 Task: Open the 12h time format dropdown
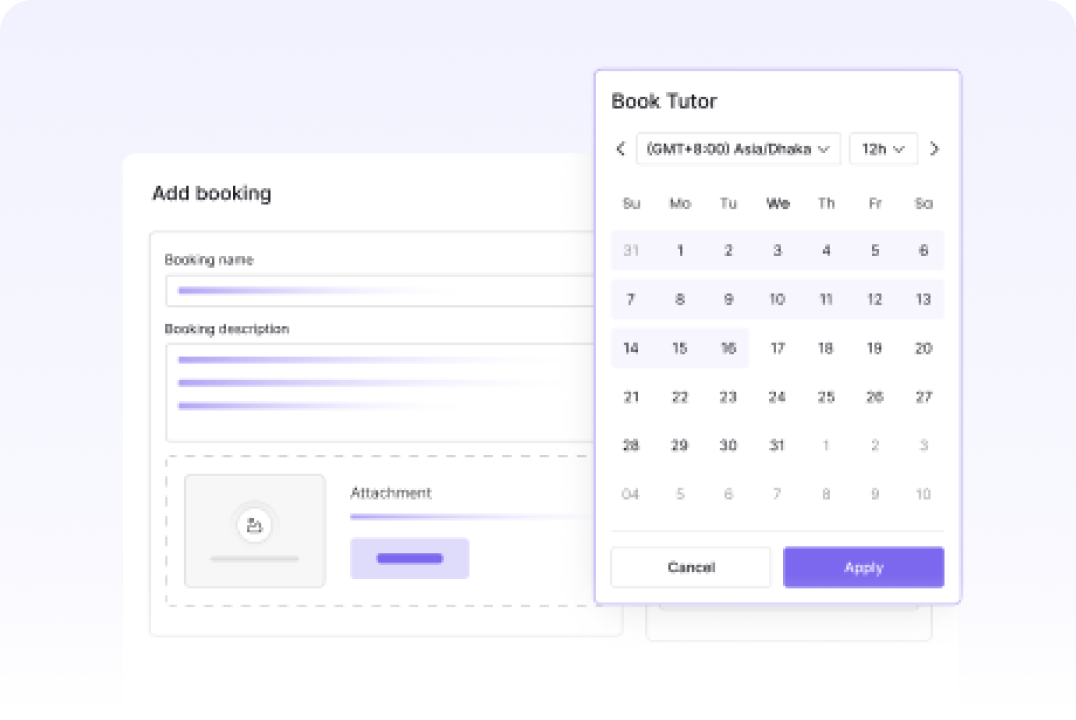coord(883,149)
